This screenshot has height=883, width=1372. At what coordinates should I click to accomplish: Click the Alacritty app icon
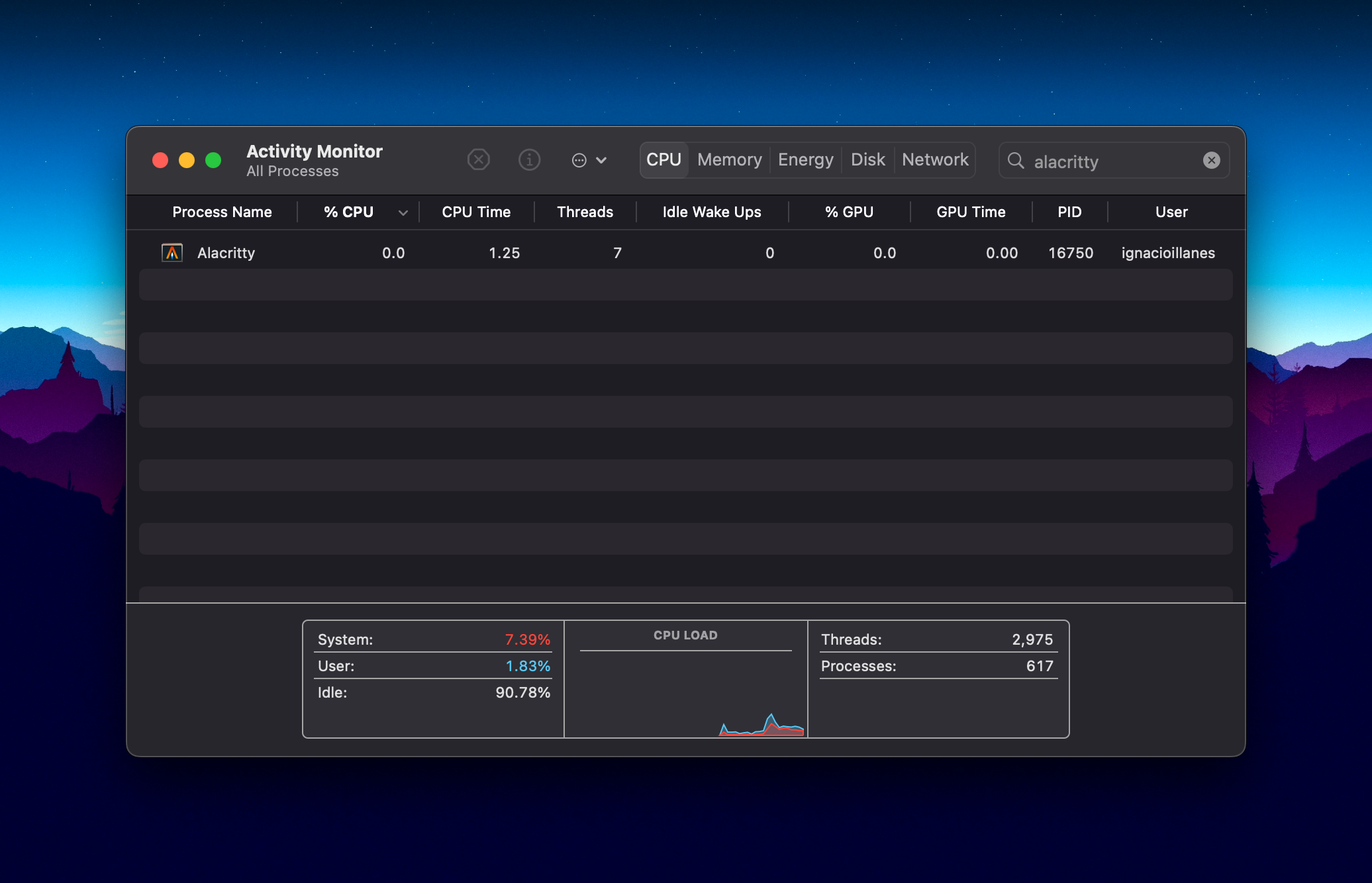pos(172,253)
